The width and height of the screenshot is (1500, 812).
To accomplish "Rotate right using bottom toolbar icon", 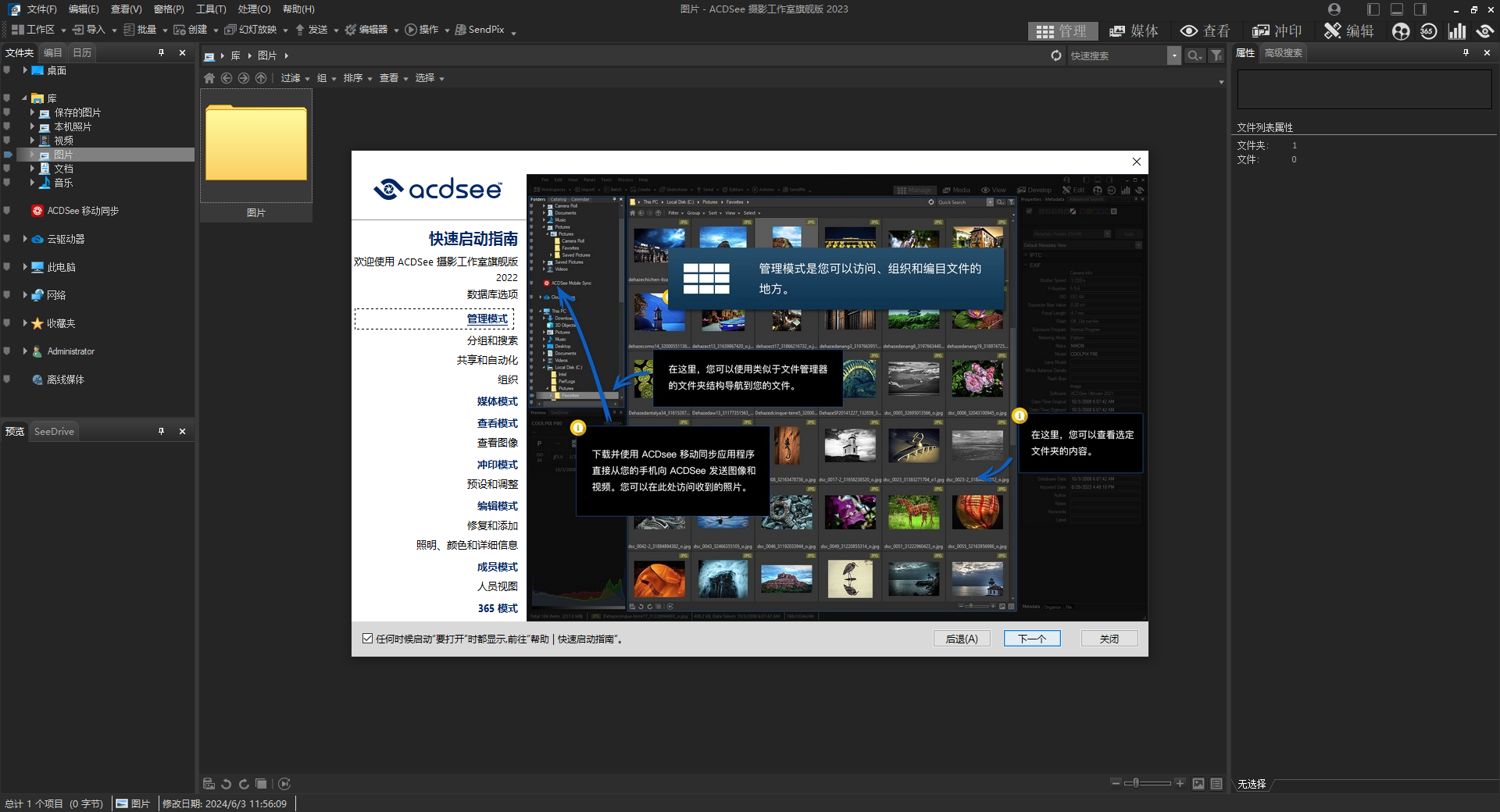I will (x=244, y=784).
